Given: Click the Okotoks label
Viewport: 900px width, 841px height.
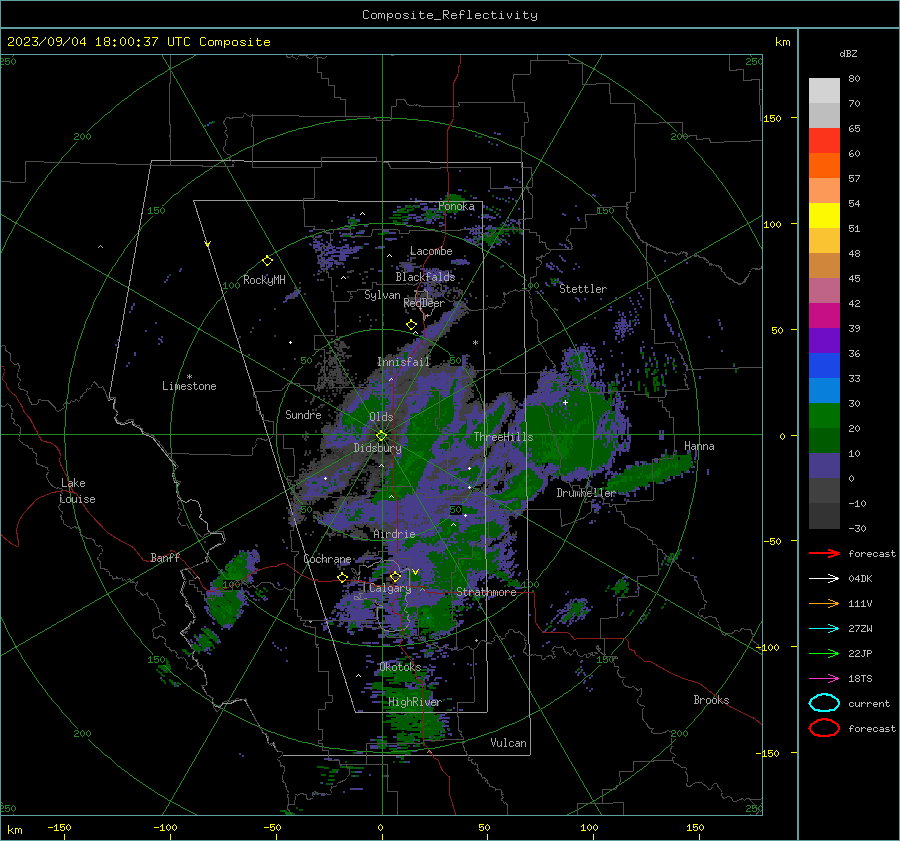Looking at the screenshot, I should 400,667.
